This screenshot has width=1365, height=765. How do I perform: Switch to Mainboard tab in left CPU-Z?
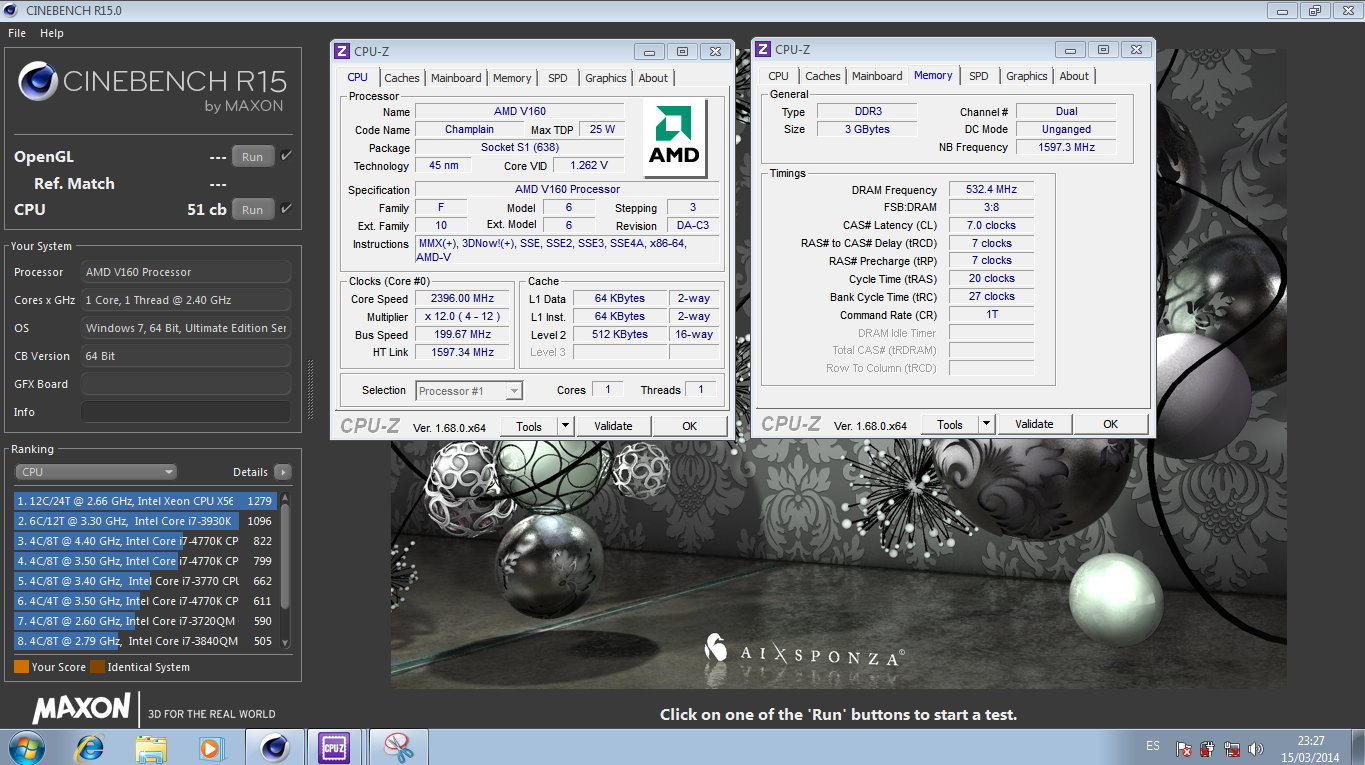456,78
